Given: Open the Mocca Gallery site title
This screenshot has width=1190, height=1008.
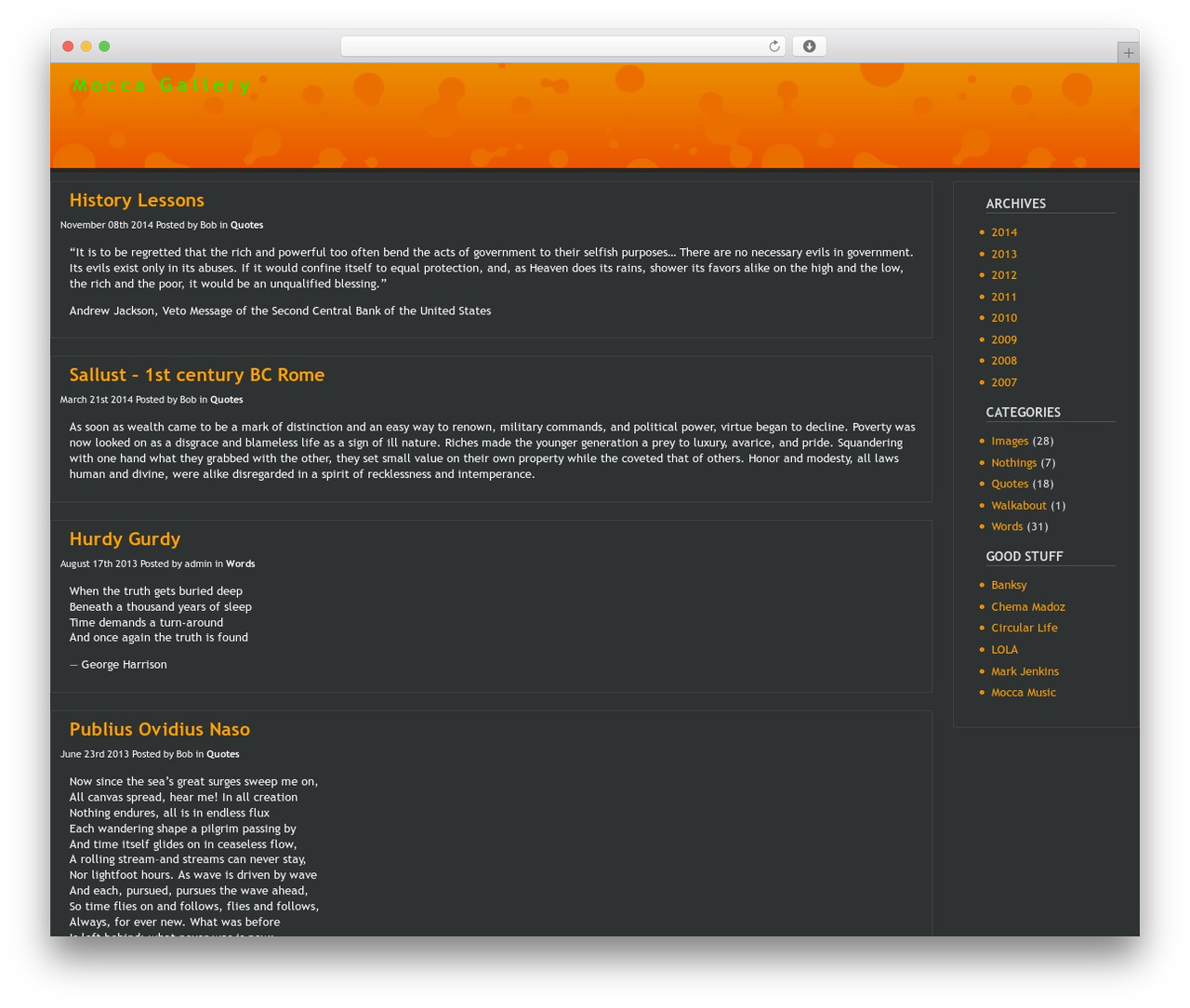Looking at the screenshot, I should pos(162,86).
